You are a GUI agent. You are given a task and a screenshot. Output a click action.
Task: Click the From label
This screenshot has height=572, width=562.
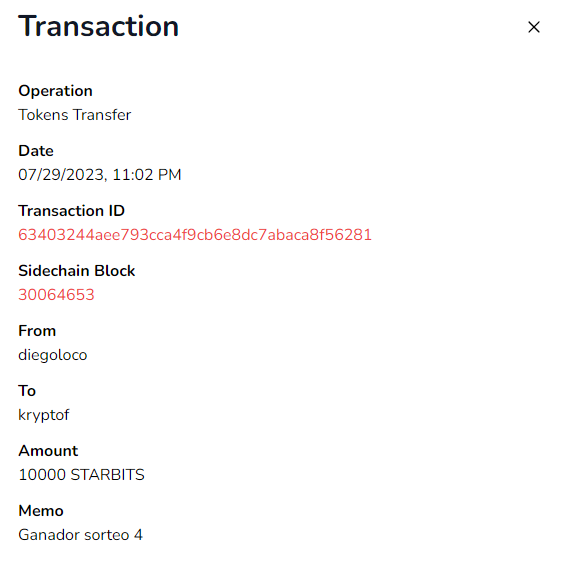tap(37, 331)
